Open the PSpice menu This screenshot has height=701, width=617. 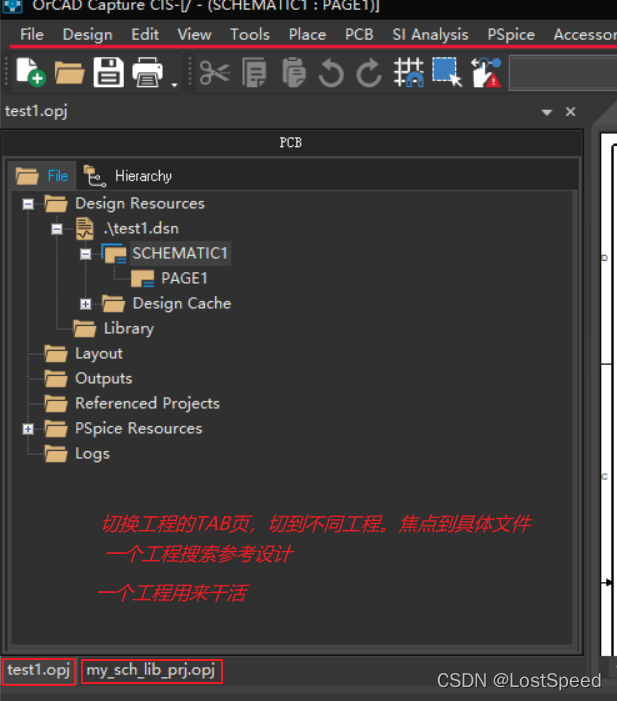pos(511,34)
